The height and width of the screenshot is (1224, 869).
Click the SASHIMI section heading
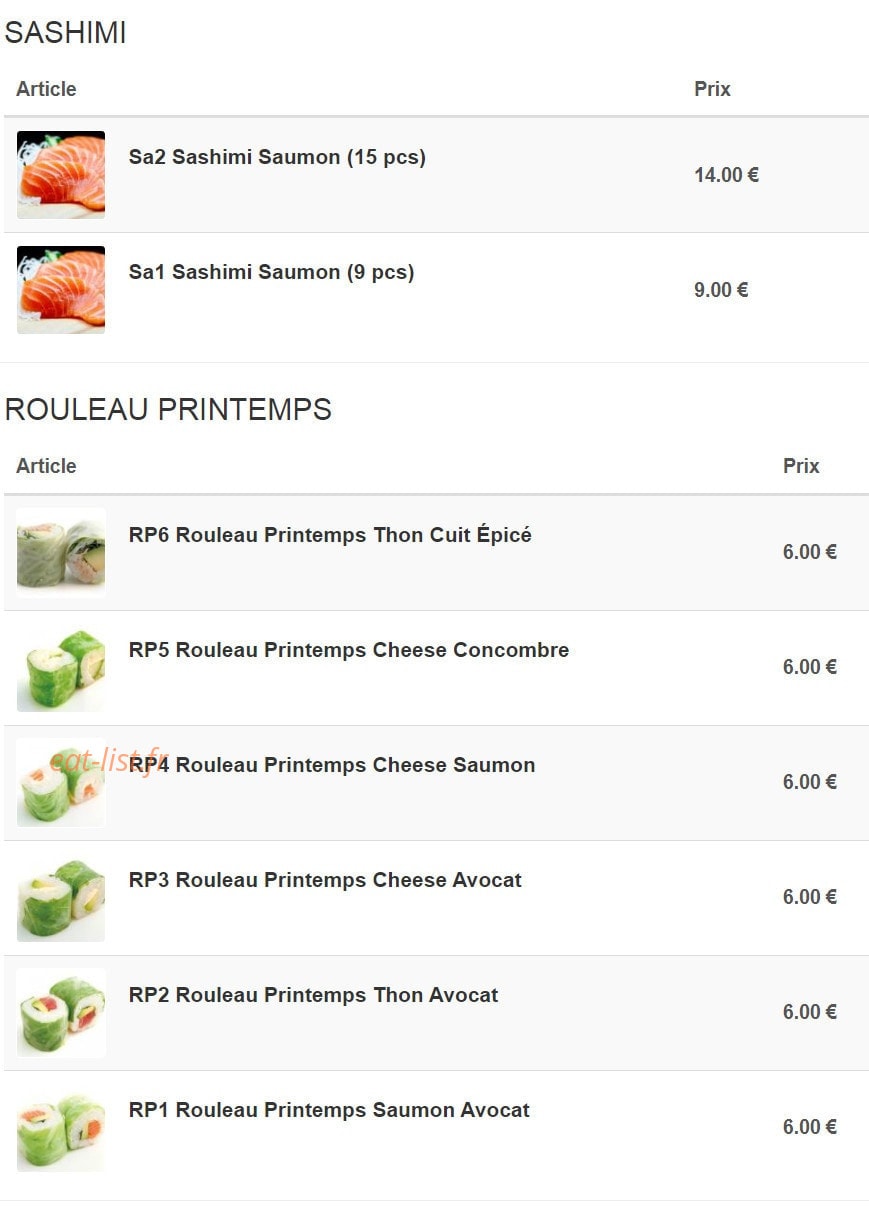coord(65,33)
